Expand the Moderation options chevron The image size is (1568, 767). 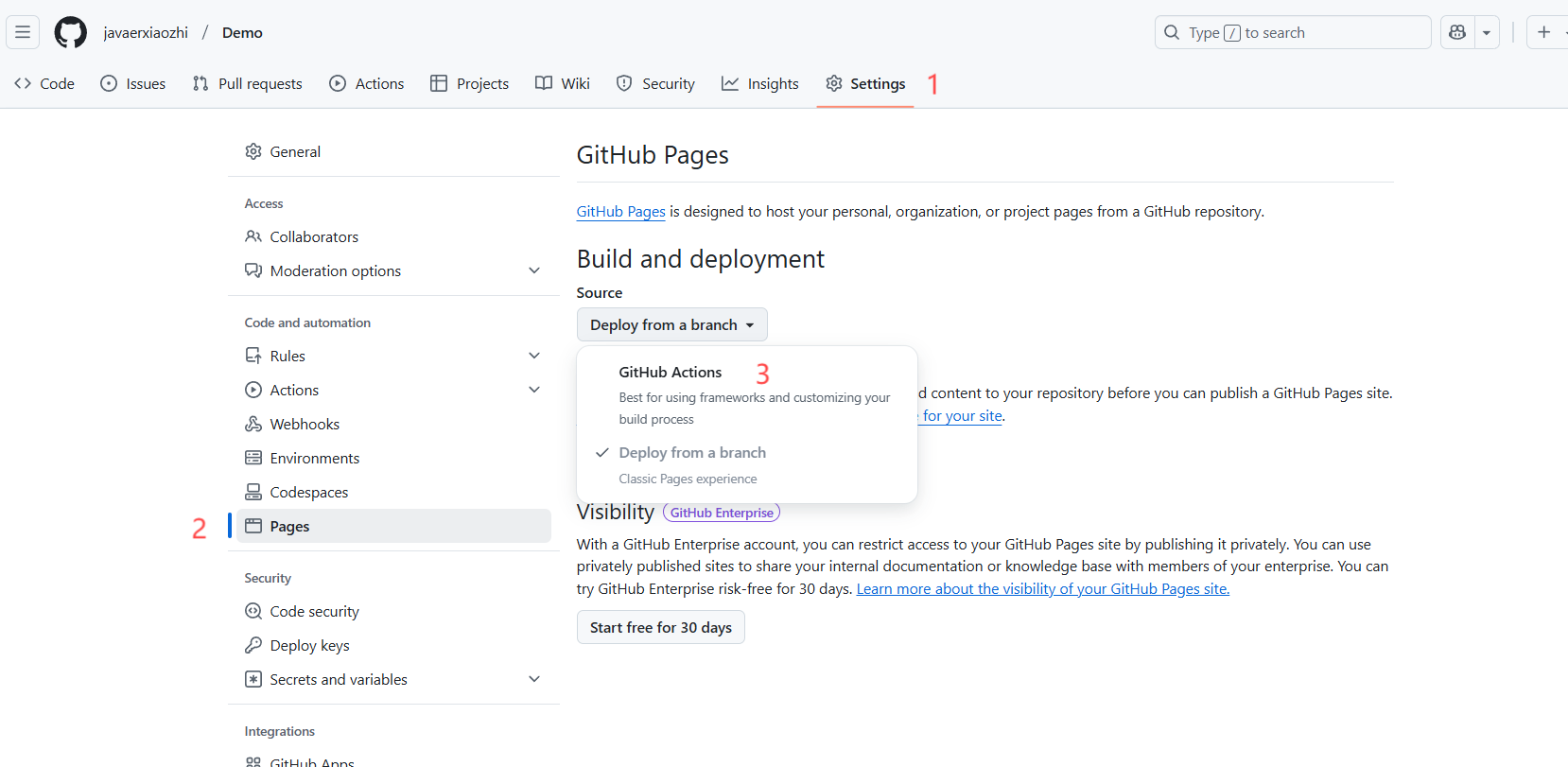coord(534,270)
